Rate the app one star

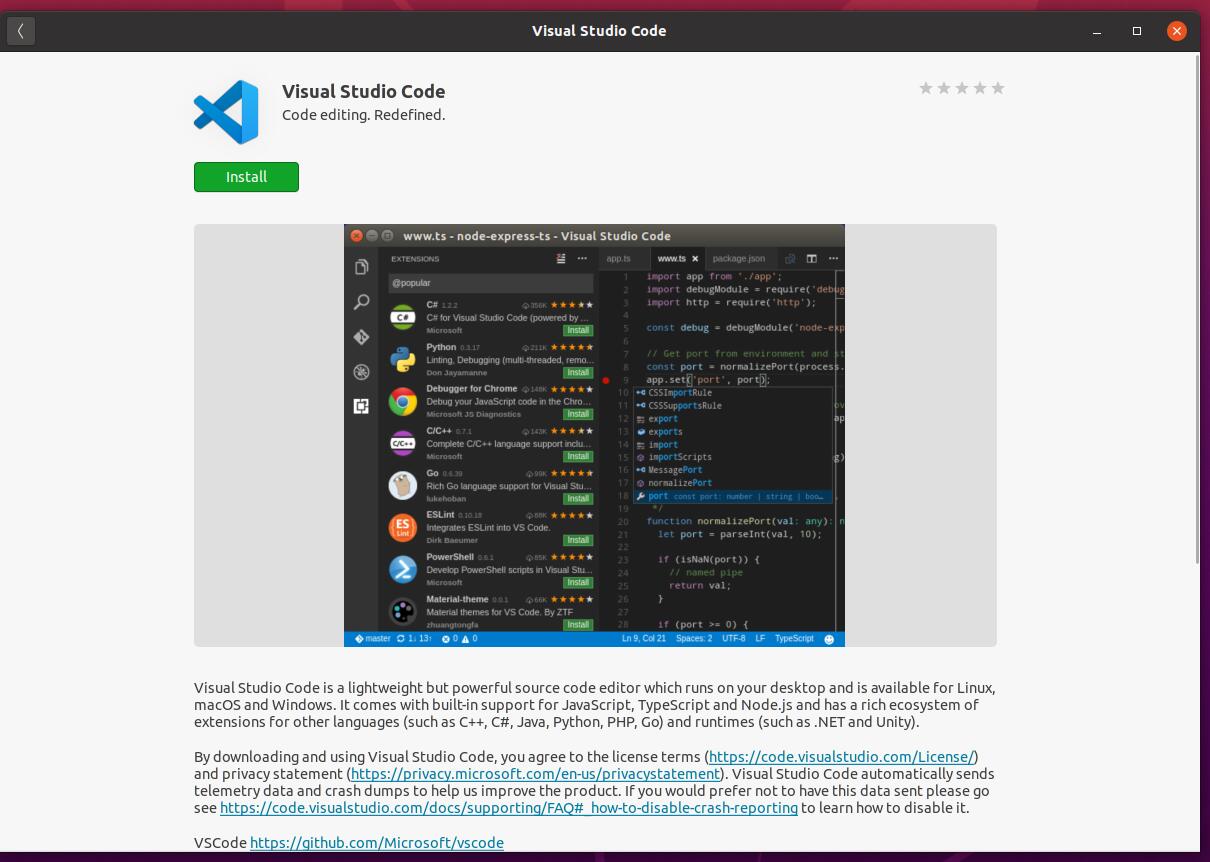click(926, 88)
